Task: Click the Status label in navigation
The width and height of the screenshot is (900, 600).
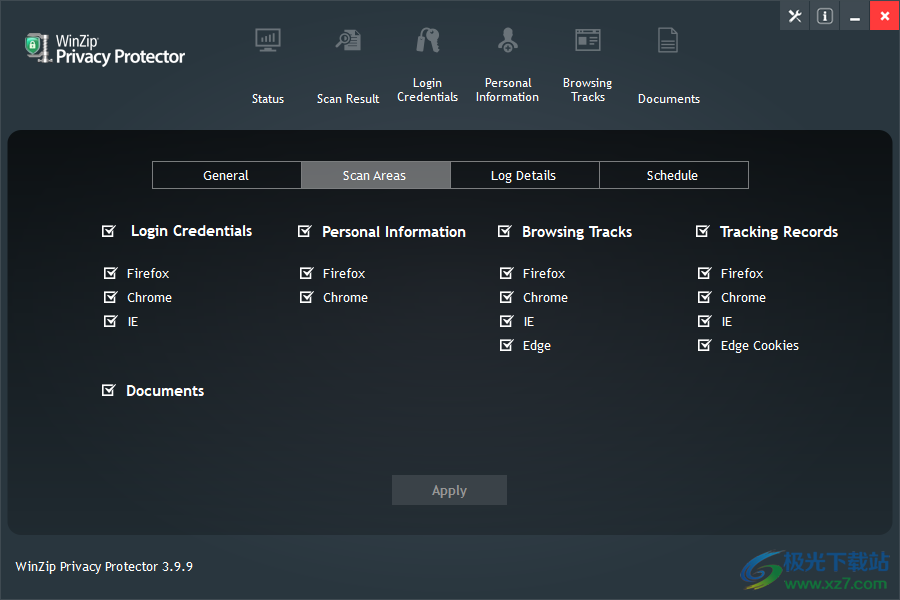Action: point(268,99)
